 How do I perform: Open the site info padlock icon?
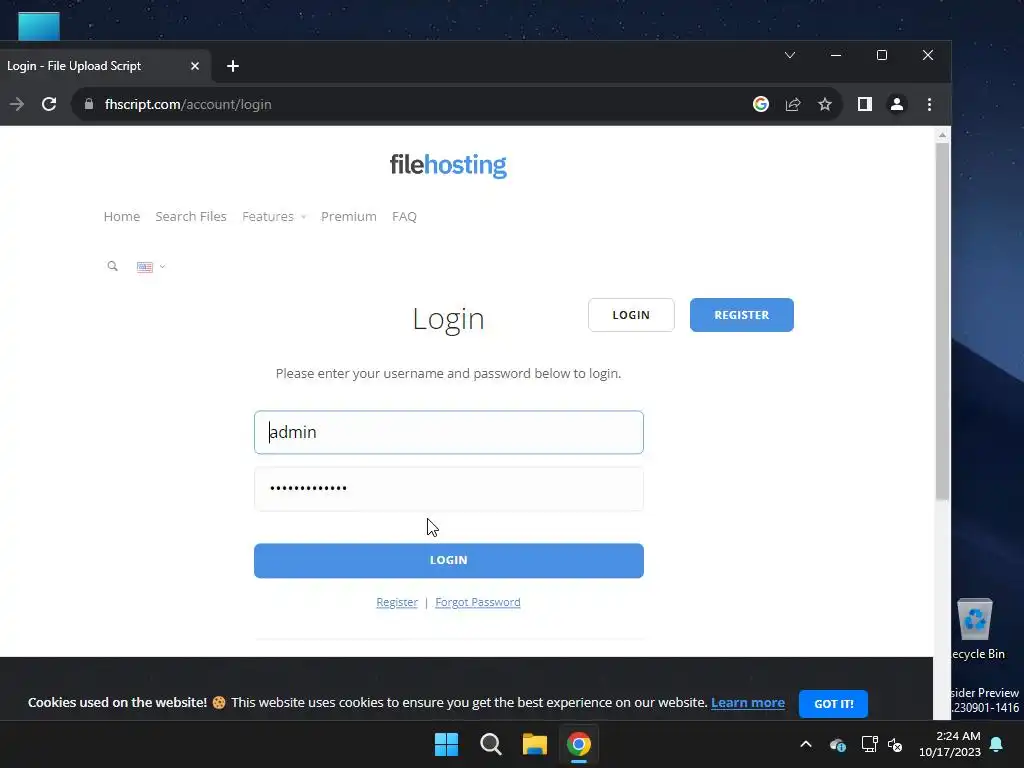[89, 104]
